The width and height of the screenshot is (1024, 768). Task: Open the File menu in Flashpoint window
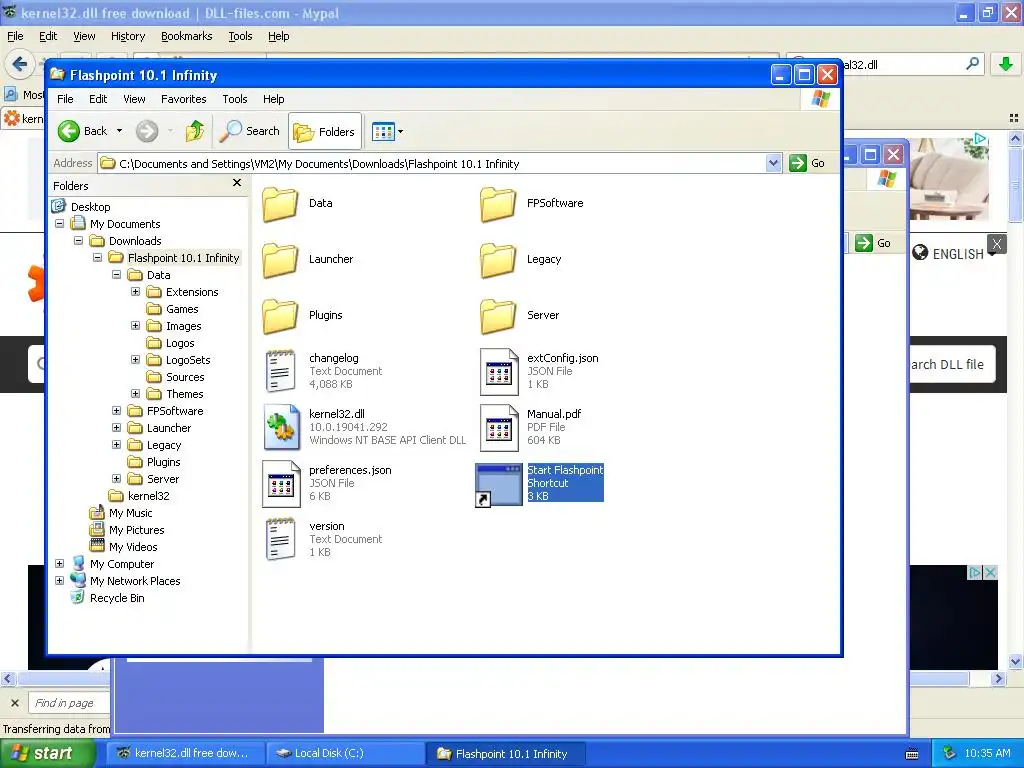[65, 99]
